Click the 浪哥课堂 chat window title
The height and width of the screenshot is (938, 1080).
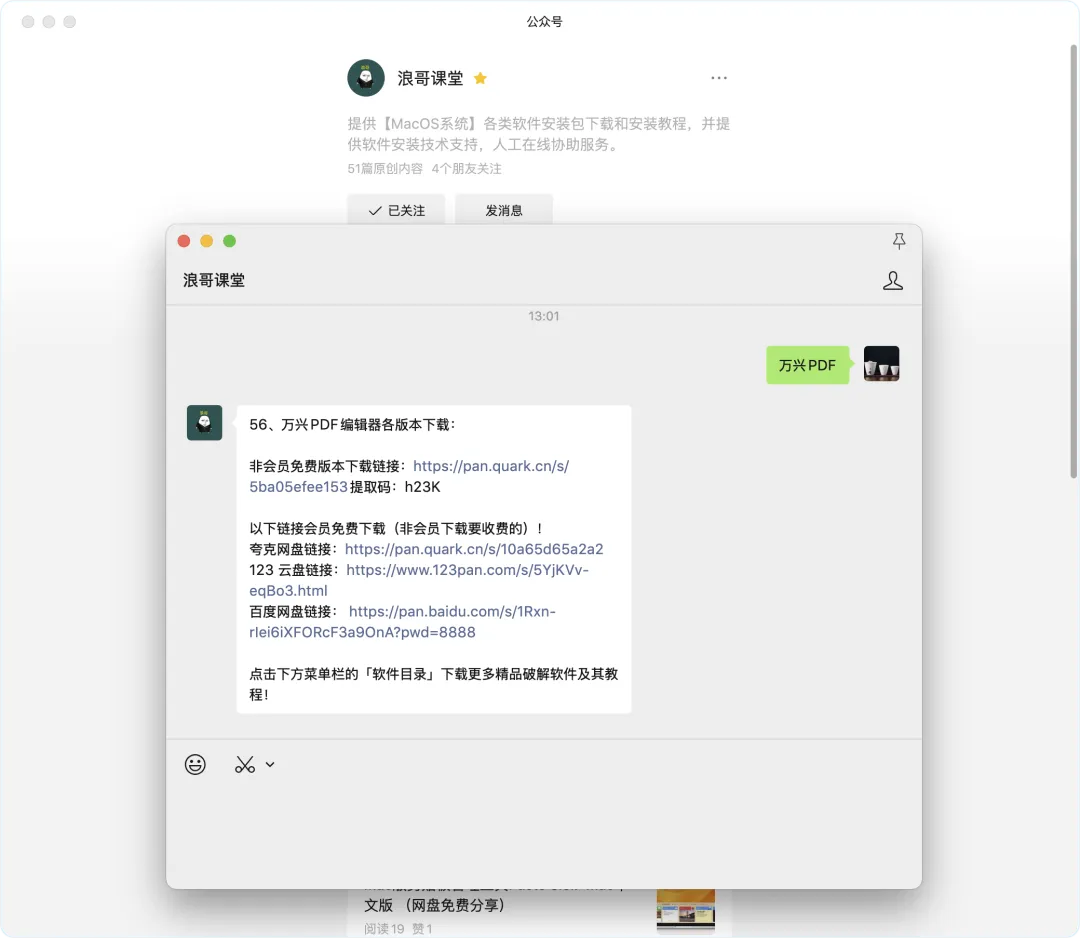click(x=214, y=280)
